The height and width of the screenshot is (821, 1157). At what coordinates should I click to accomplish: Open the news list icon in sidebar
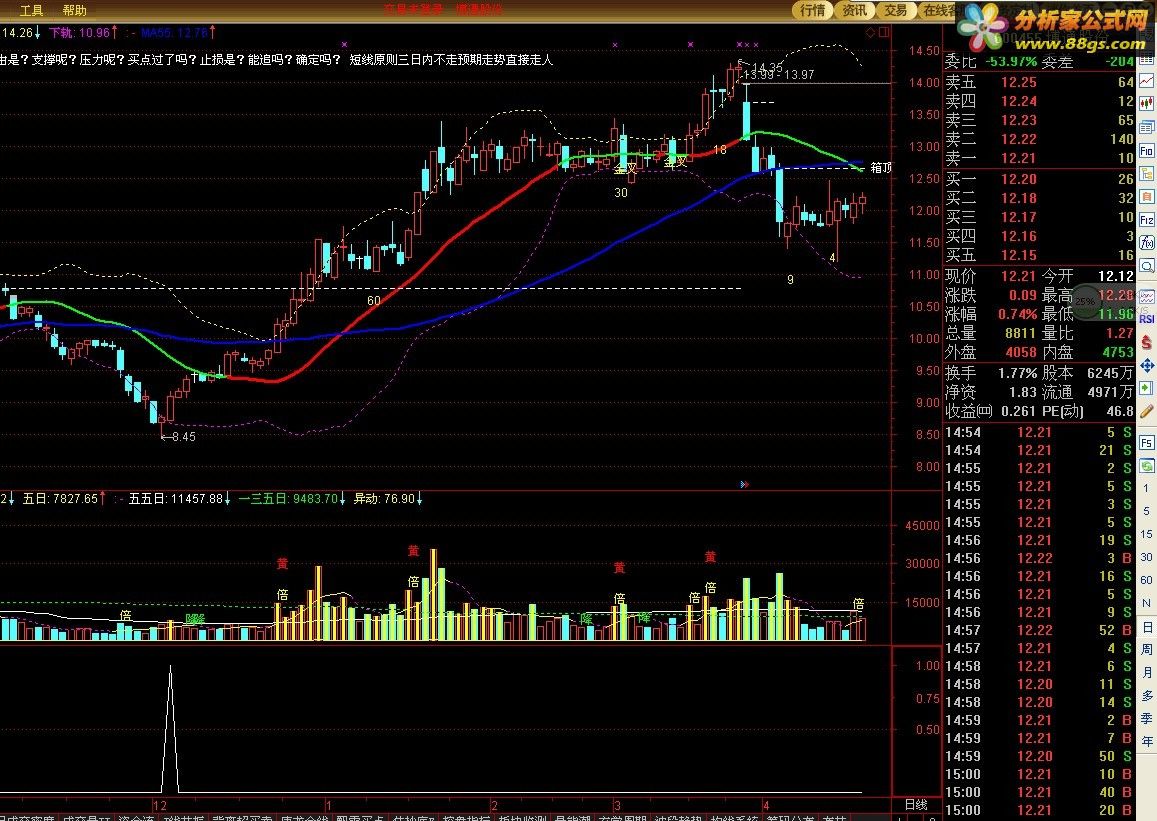[x=1147, y=127]
